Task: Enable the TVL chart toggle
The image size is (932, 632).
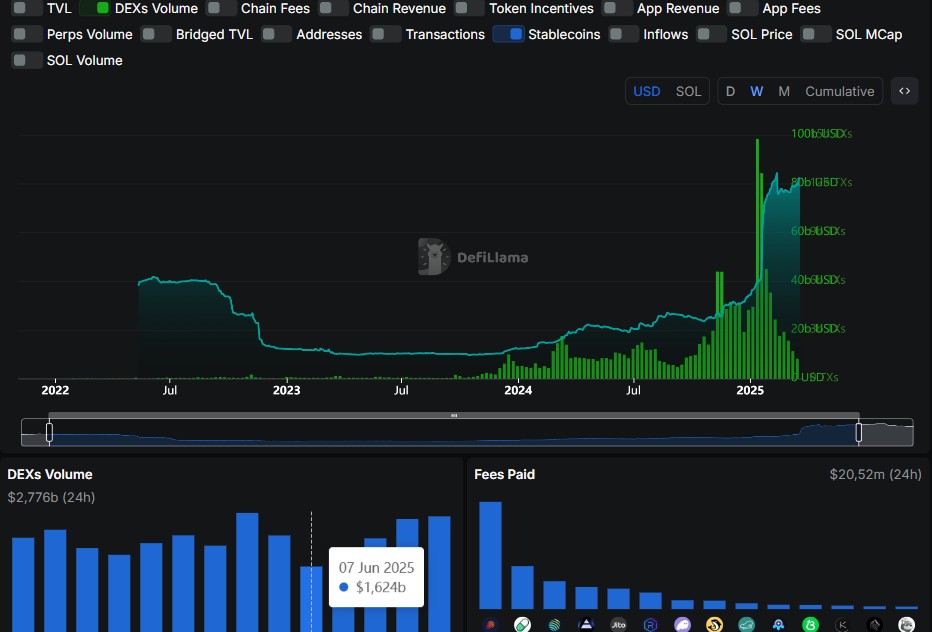Action: pyautogui.click(x=27, y=8)
